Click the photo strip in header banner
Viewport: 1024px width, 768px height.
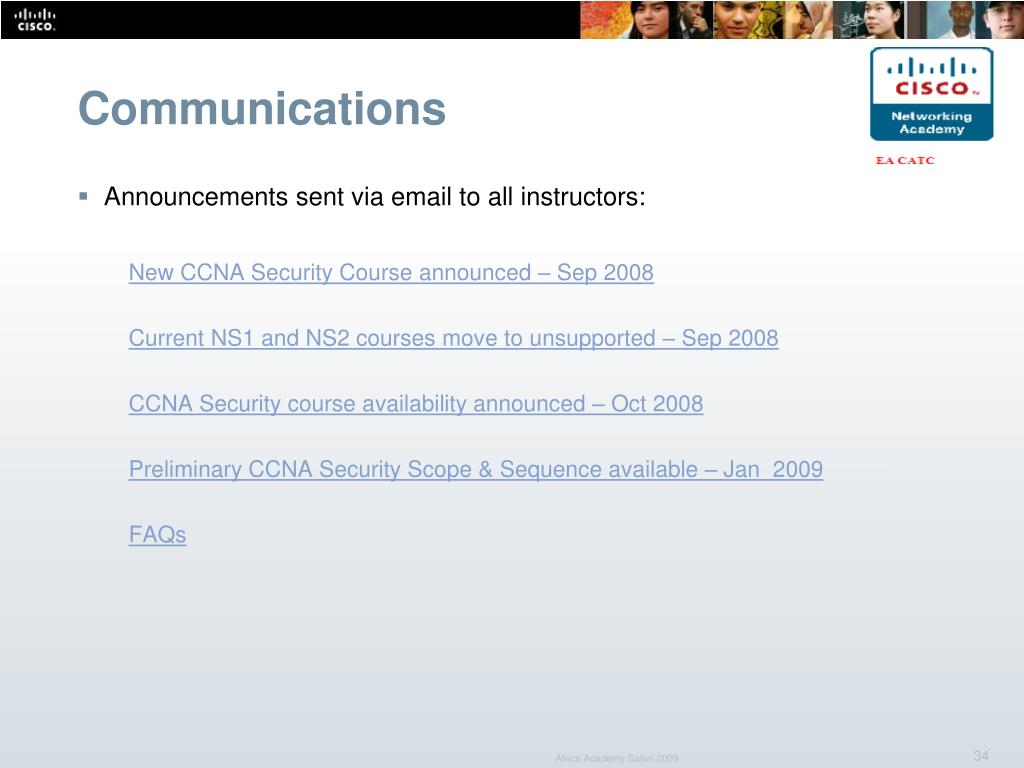tap(801, 20)
